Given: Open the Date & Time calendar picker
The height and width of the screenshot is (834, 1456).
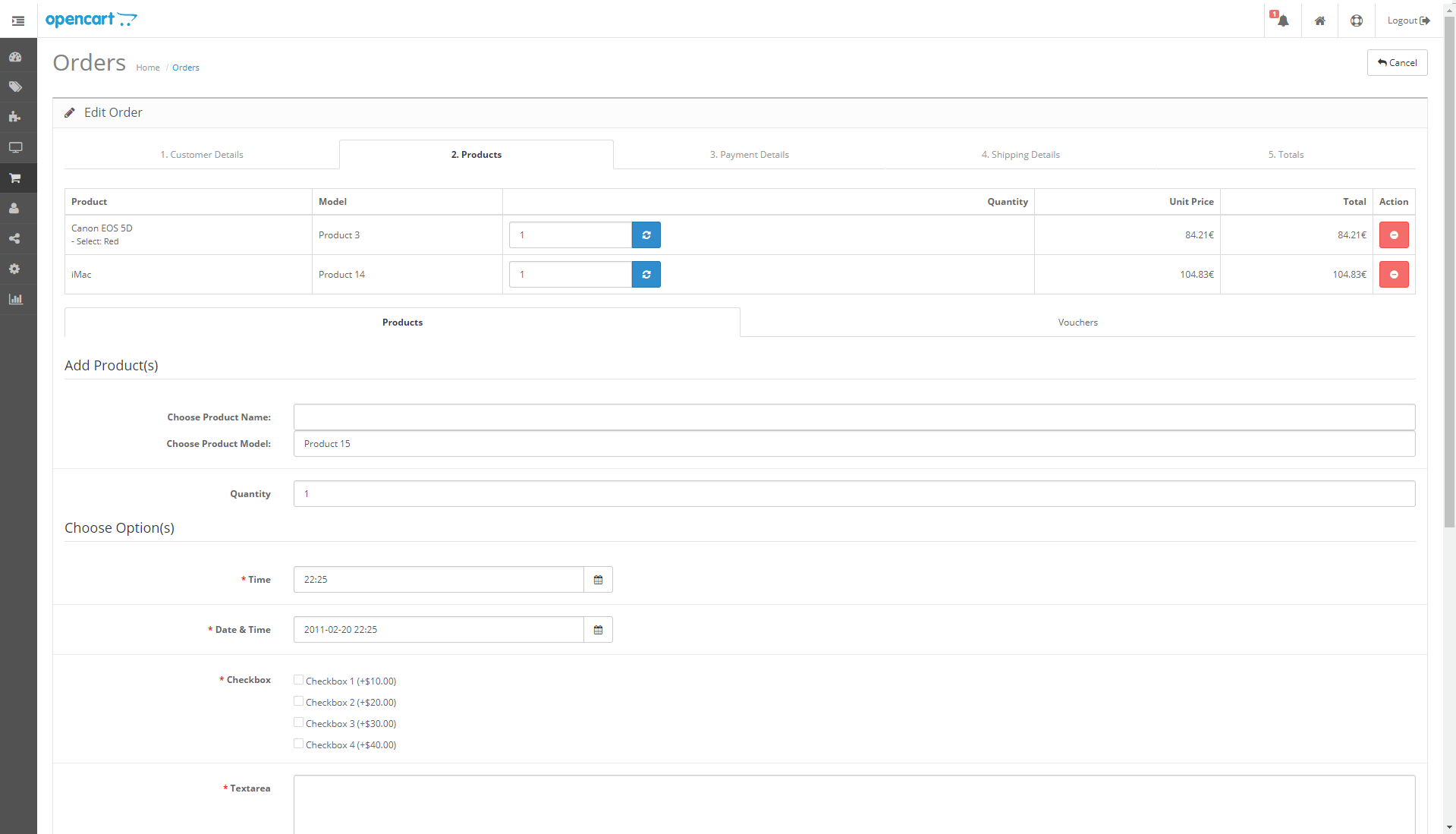Looking at the screenshot, I should pos(598,630).
